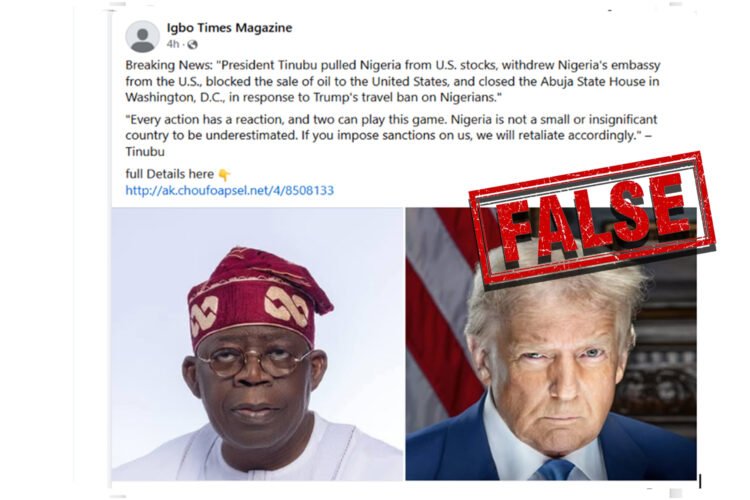The height and width of the screenshot is (500, 750).
Task: Click the blue tie in right photo
Action: pyautogui.click(x=555, y=470)
